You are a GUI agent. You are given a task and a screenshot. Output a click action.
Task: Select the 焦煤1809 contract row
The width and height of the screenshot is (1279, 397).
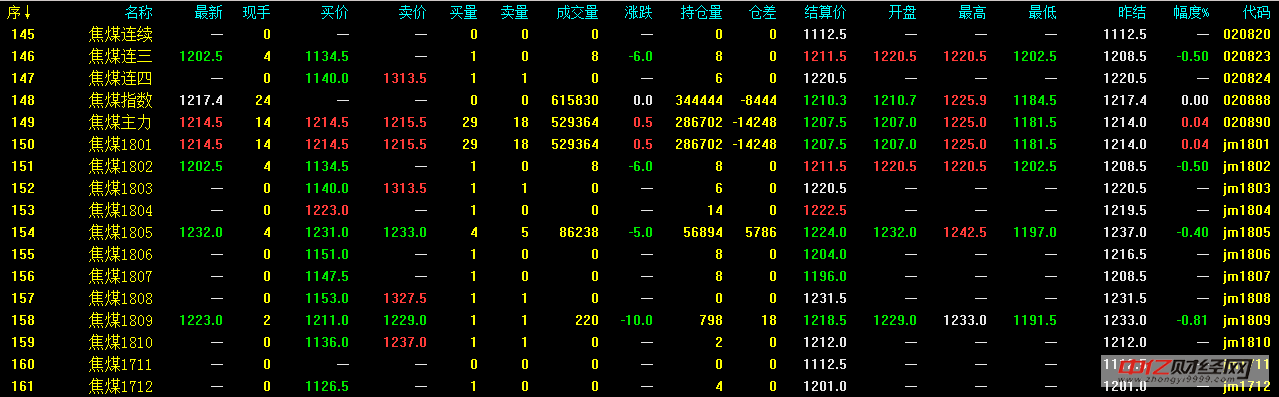coord(640,320)
